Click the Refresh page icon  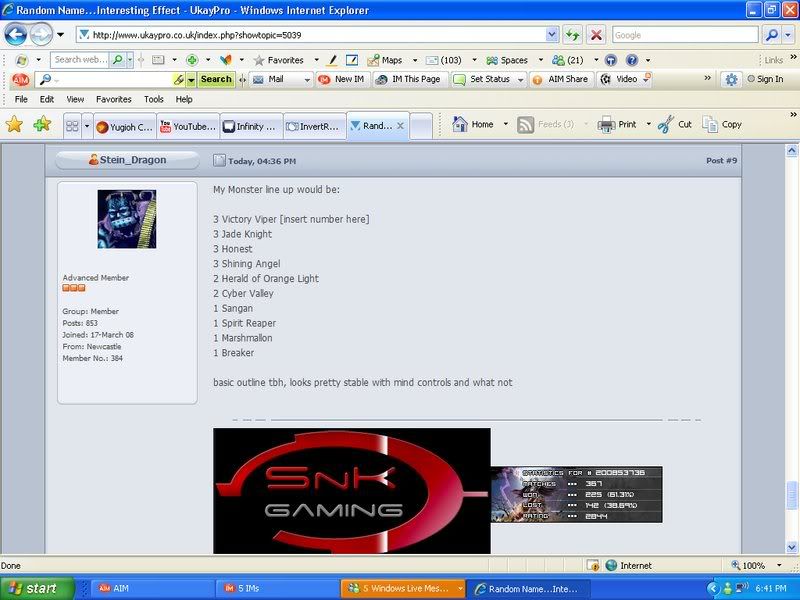(572, 34)
